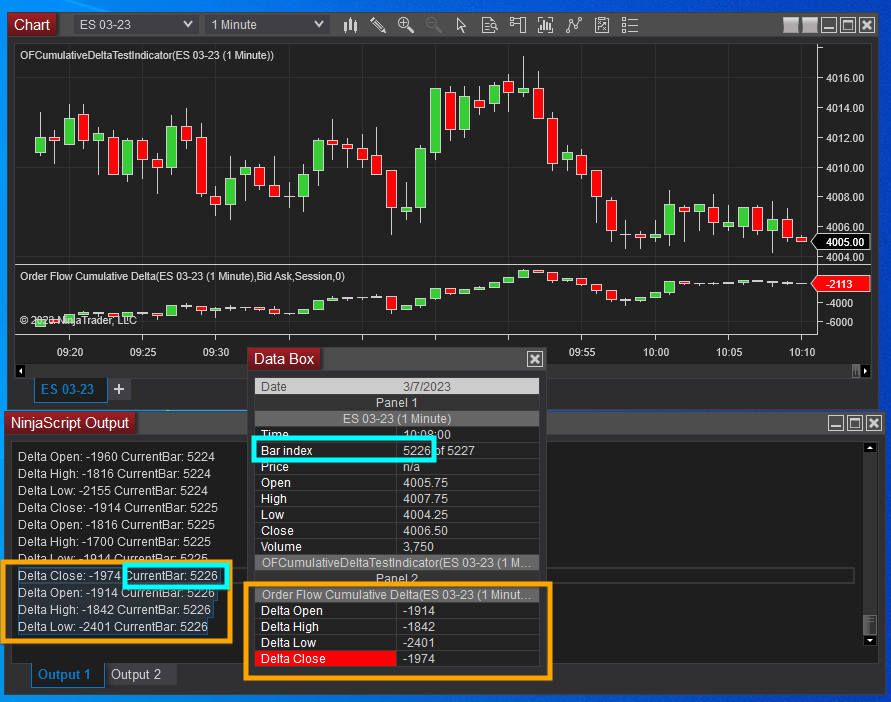Click the Data Box Delta Low value -2401
Viewport: 891px width, 702px height.
(x=419, y=643)
